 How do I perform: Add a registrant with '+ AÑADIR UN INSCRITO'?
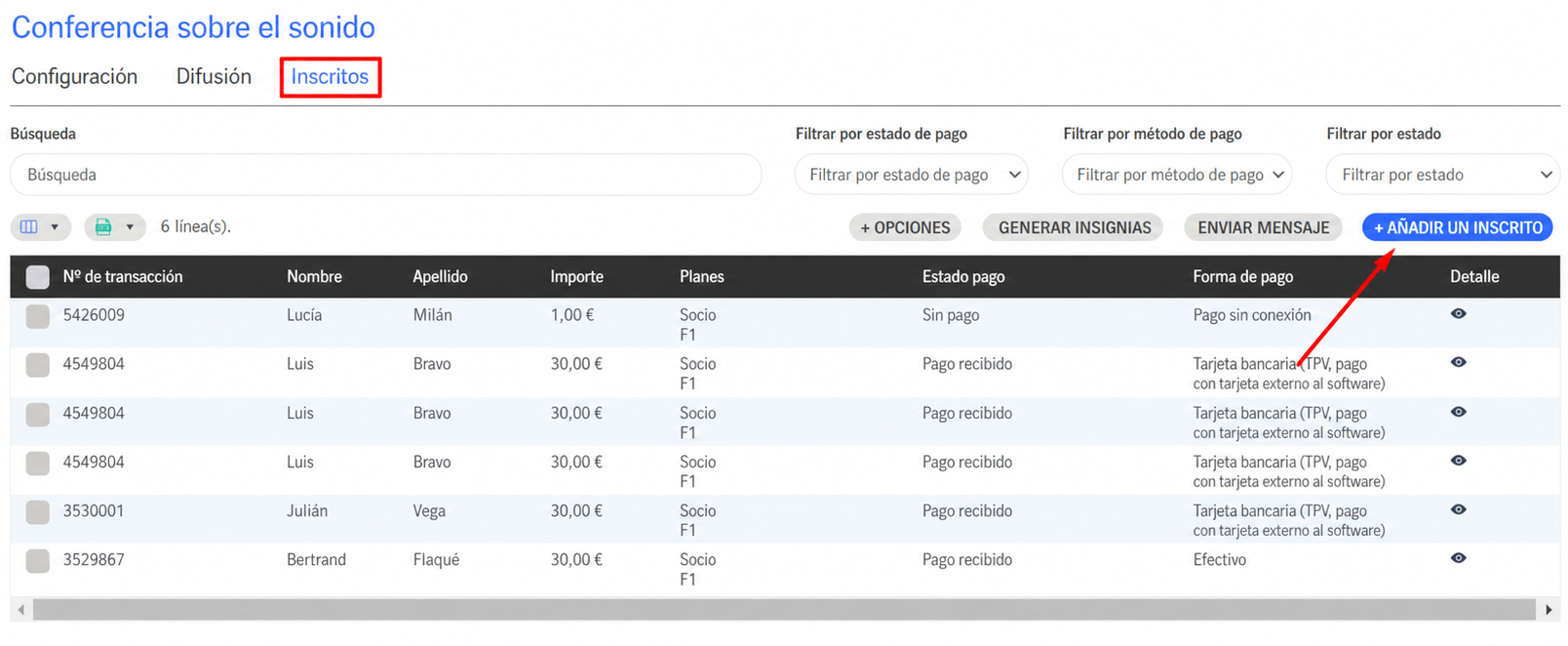tap(1458, 227)
